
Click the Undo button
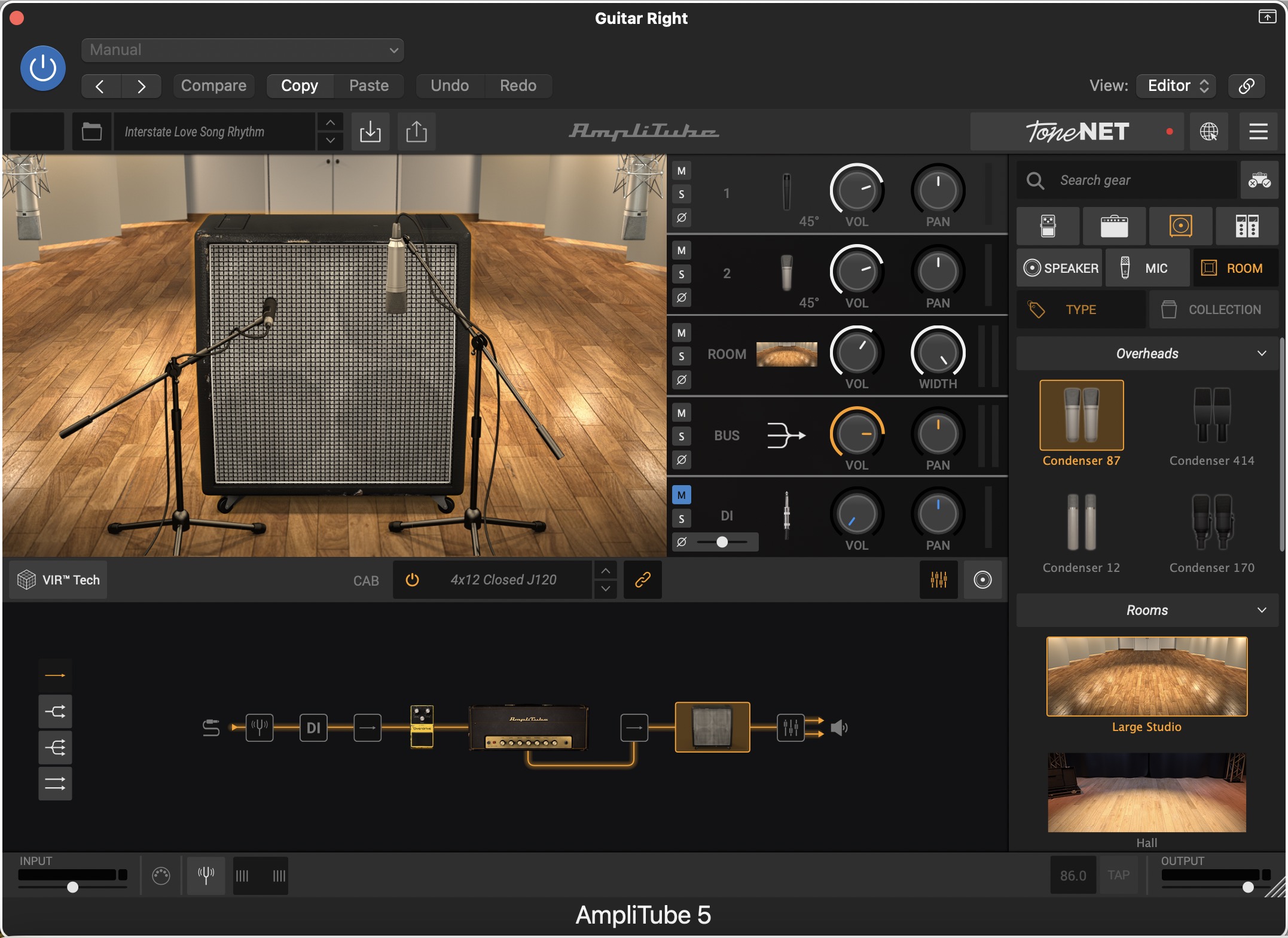coord(450,86)
